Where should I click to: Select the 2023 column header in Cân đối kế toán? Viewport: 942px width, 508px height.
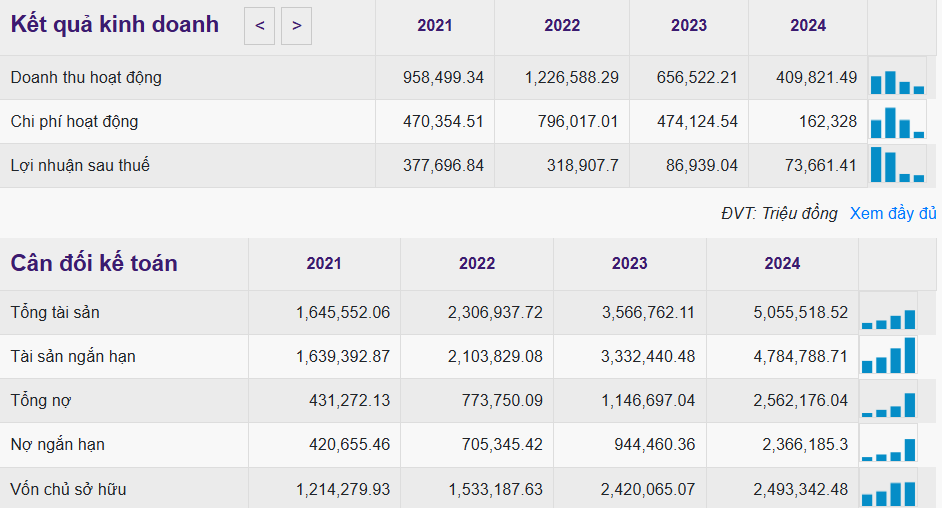point(629,264)
